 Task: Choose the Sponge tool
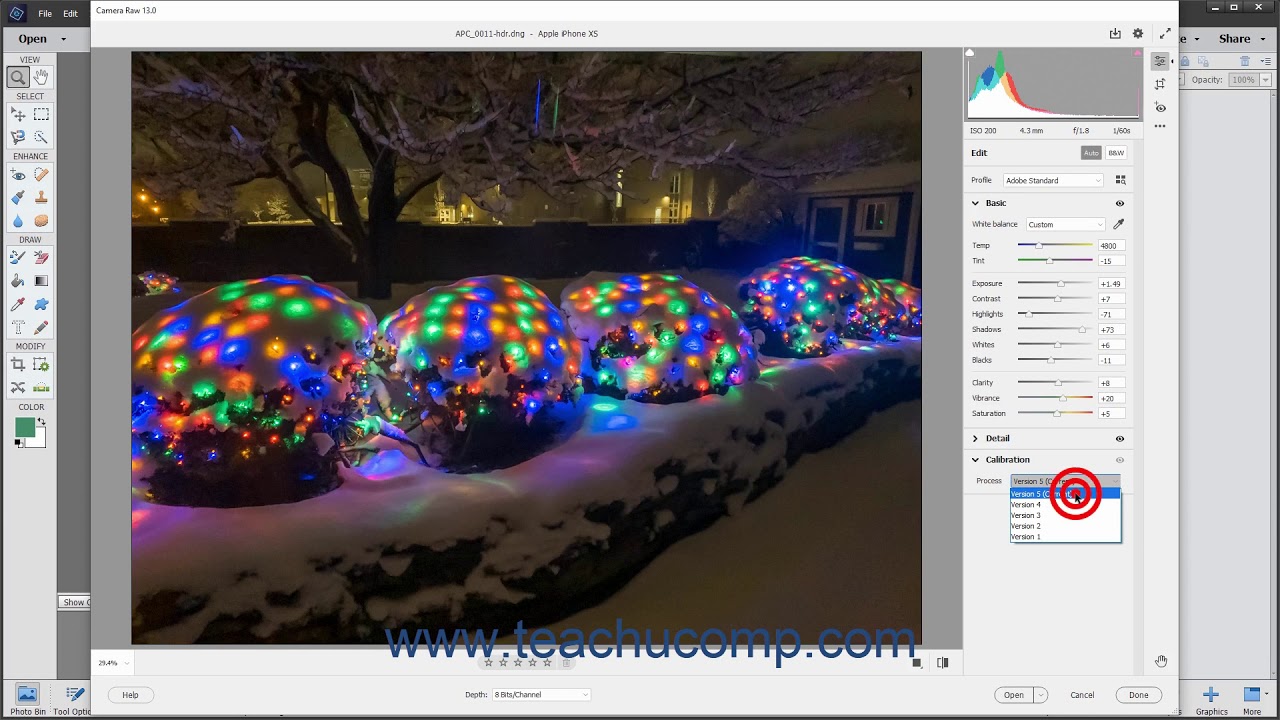[x=41, y=221]
